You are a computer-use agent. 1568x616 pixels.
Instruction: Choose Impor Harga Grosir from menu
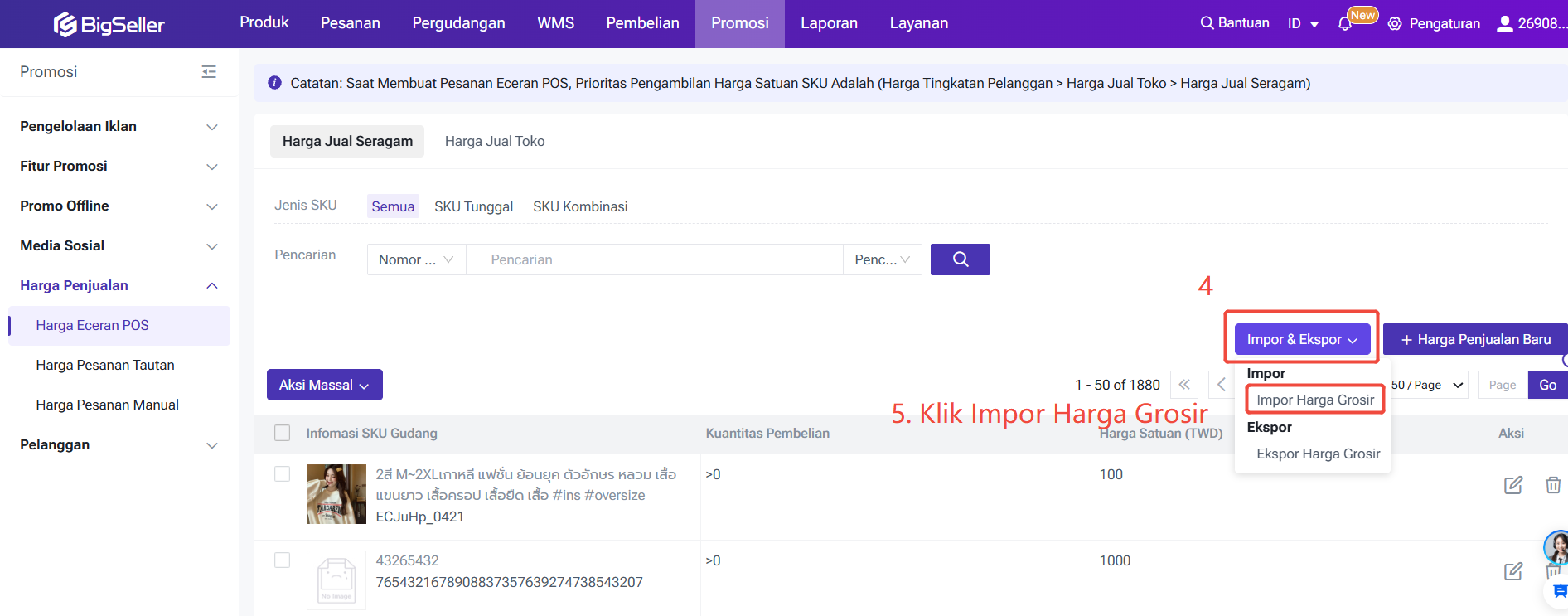[1314, 400]
